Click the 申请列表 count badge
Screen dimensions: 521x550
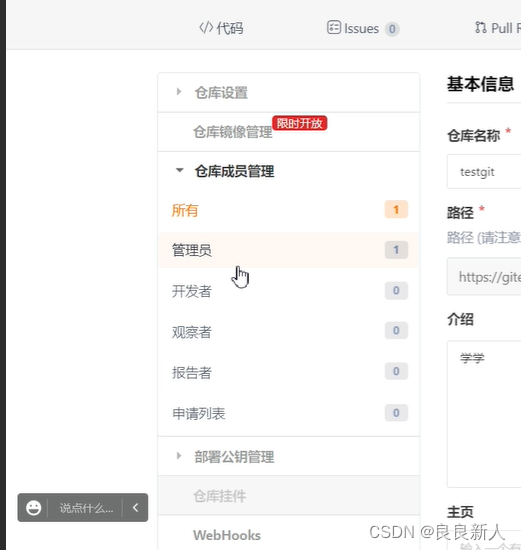click(396, 413)
